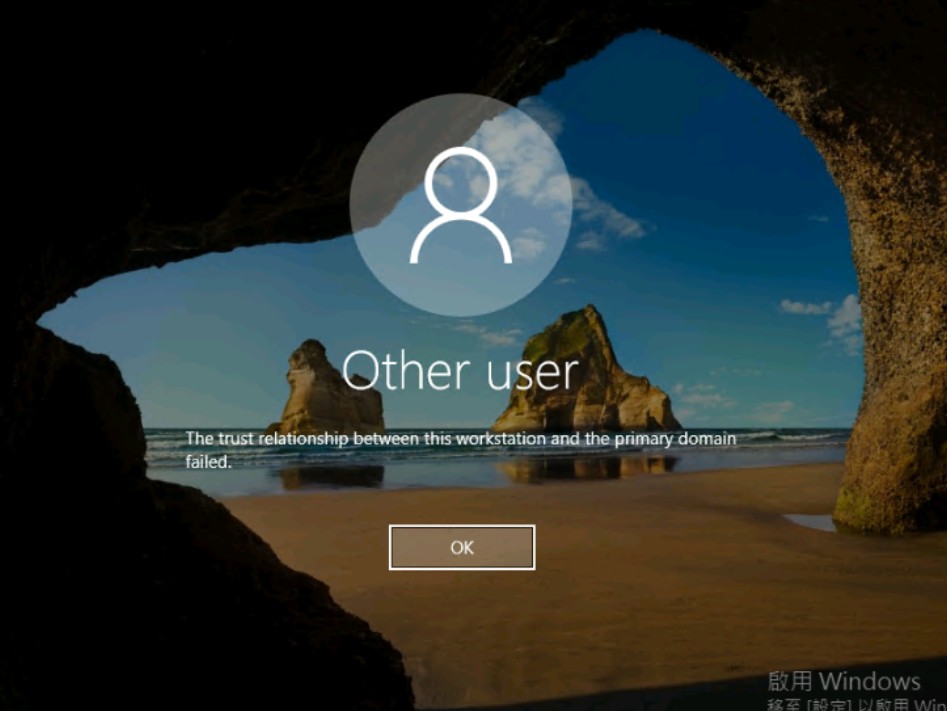The height and width of the screenshot is (711, 947).
Task: Click the word "Windows" in the watermark
Action: pos(870,682)
